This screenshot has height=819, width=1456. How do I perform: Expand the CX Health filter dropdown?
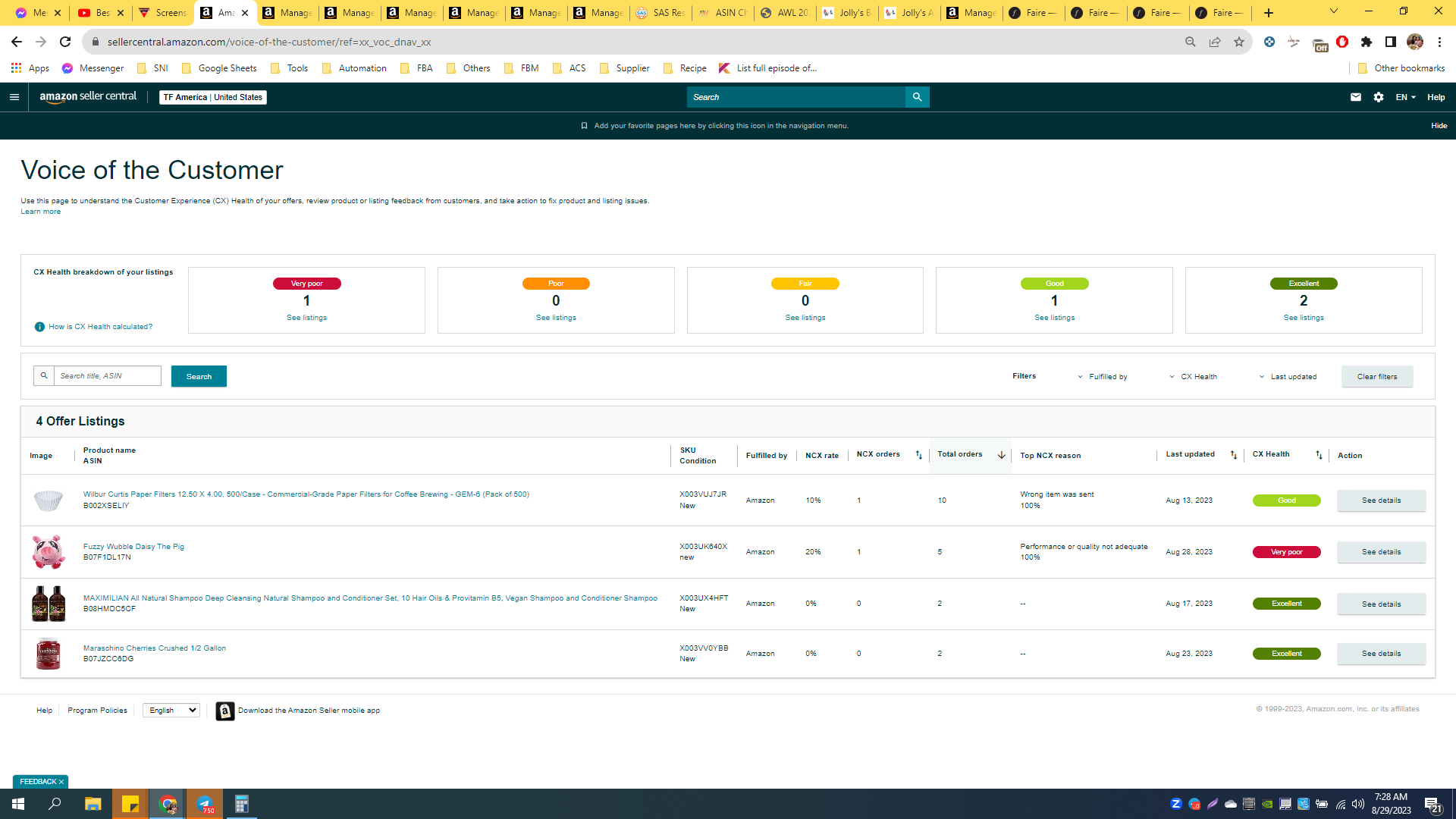click(1193, 377)
